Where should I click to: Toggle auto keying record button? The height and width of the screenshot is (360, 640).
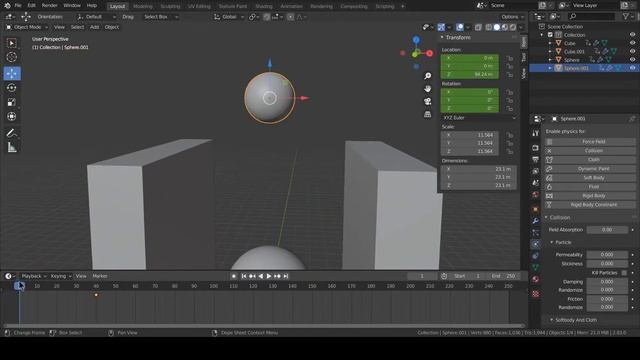tap(233, 276)
